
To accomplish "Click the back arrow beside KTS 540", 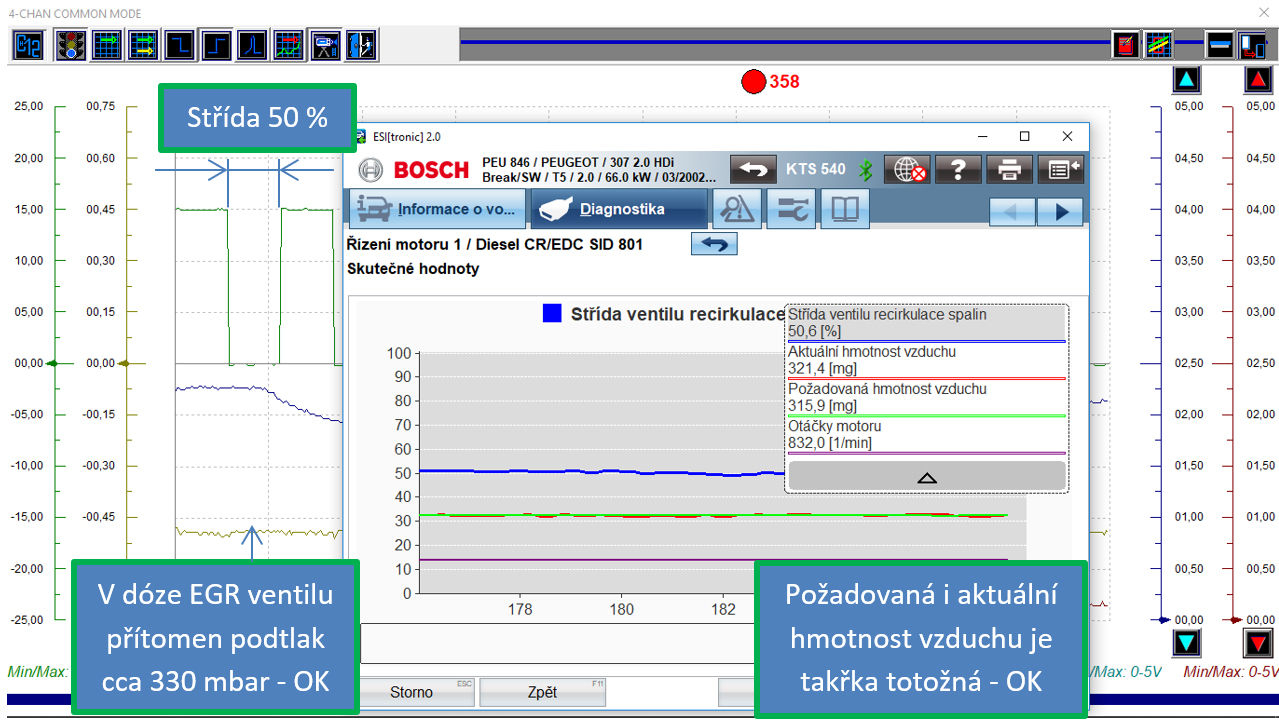I will click(x=753, y=170).
